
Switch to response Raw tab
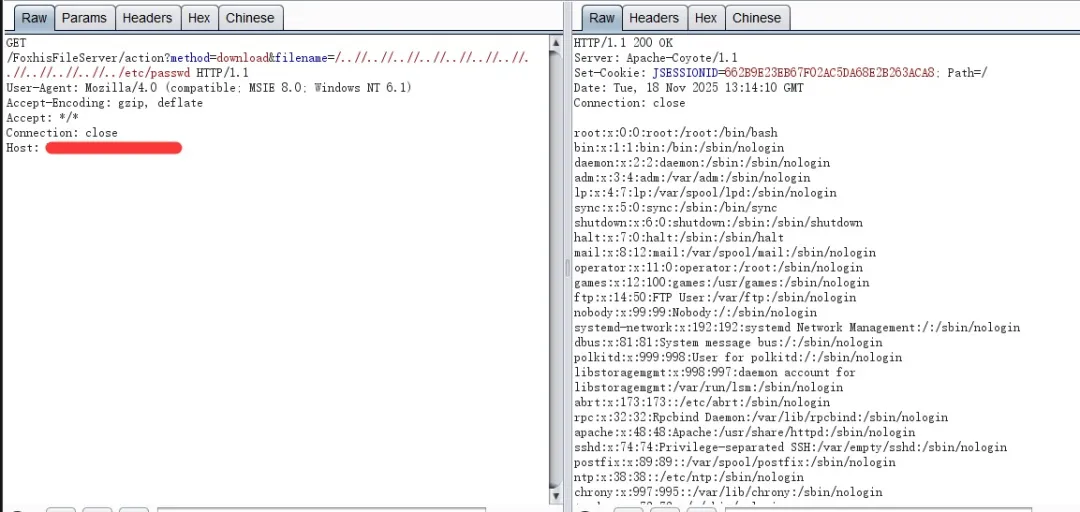pyautogui.click(x=602, y=18)
